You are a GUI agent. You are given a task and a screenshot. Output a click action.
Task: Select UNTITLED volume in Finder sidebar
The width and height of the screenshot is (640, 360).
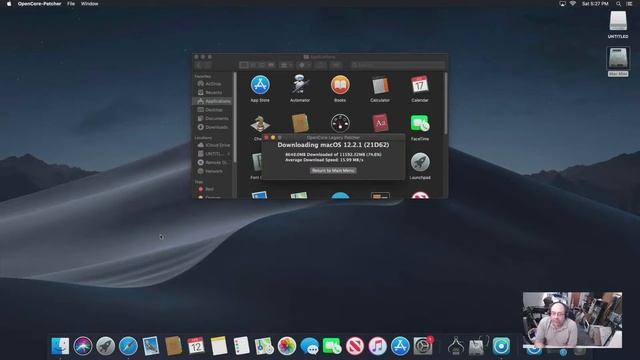point(211,154)
